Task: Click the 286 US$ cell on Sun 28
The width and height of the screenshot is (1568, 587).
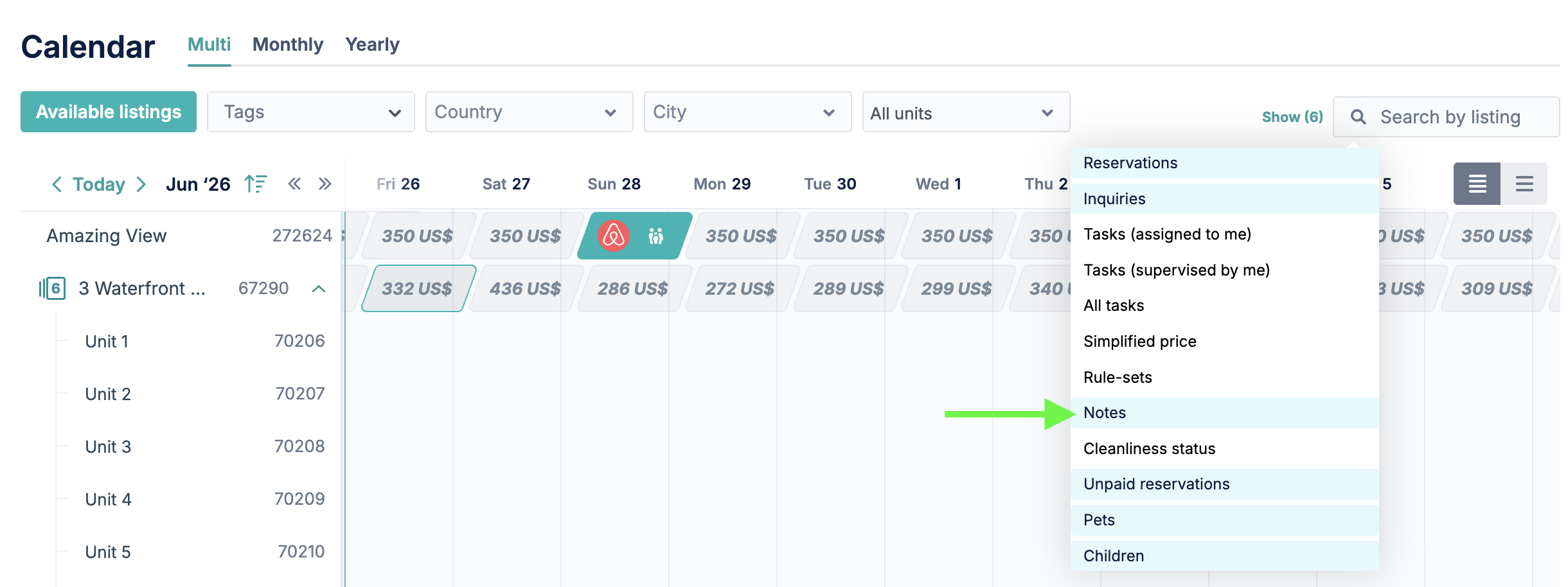Action: pyautogui.click(x=634, y=288)
